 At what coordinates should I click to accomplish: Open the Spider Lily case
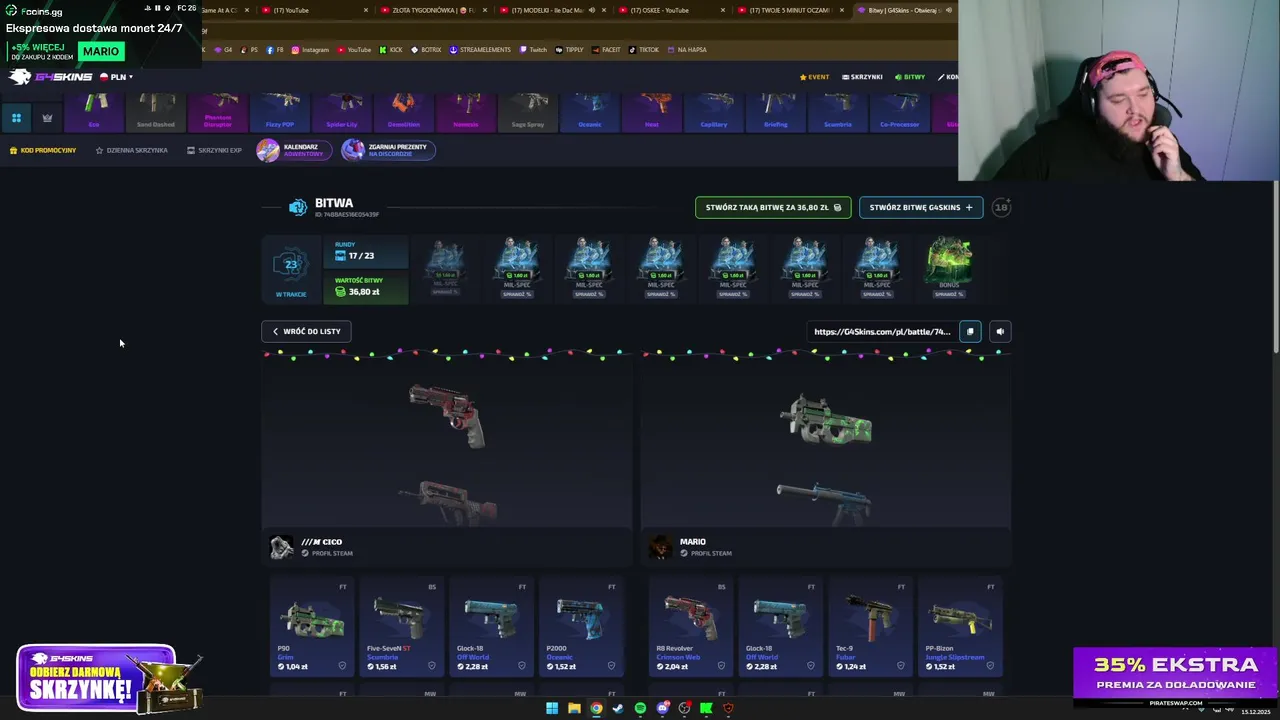(342, 111)
